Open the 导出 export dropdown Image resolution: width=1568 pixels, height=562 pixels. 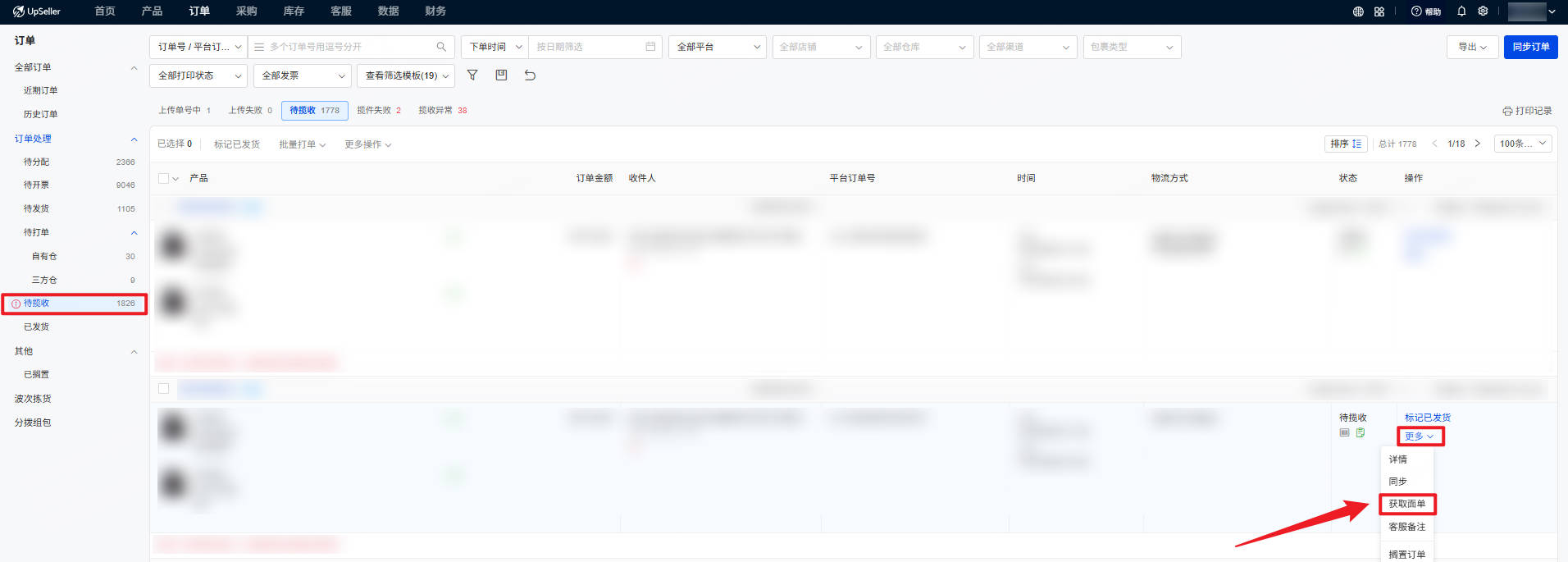point(1472,47)
